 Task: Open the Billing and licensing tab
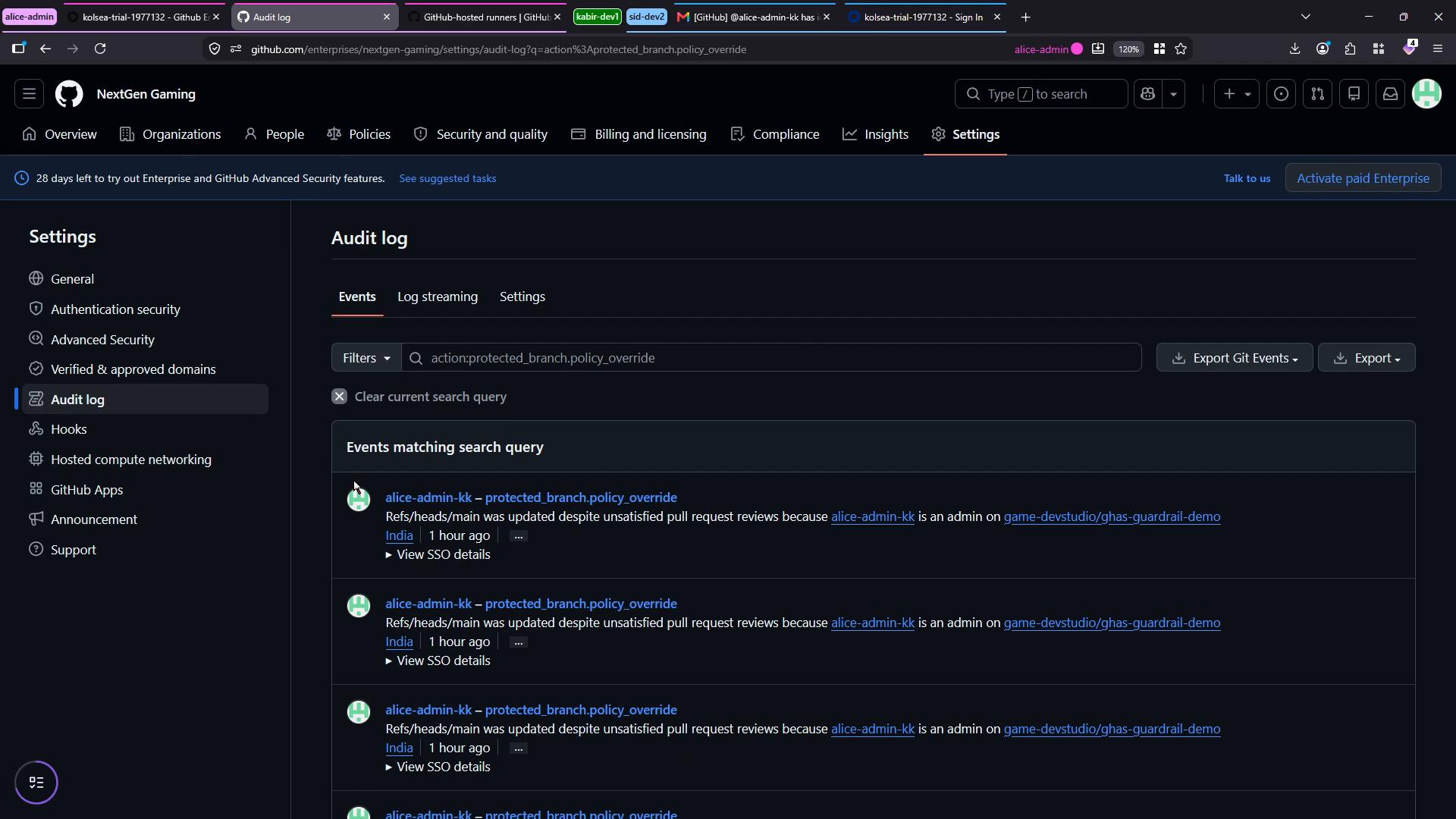tap(639, 134)
